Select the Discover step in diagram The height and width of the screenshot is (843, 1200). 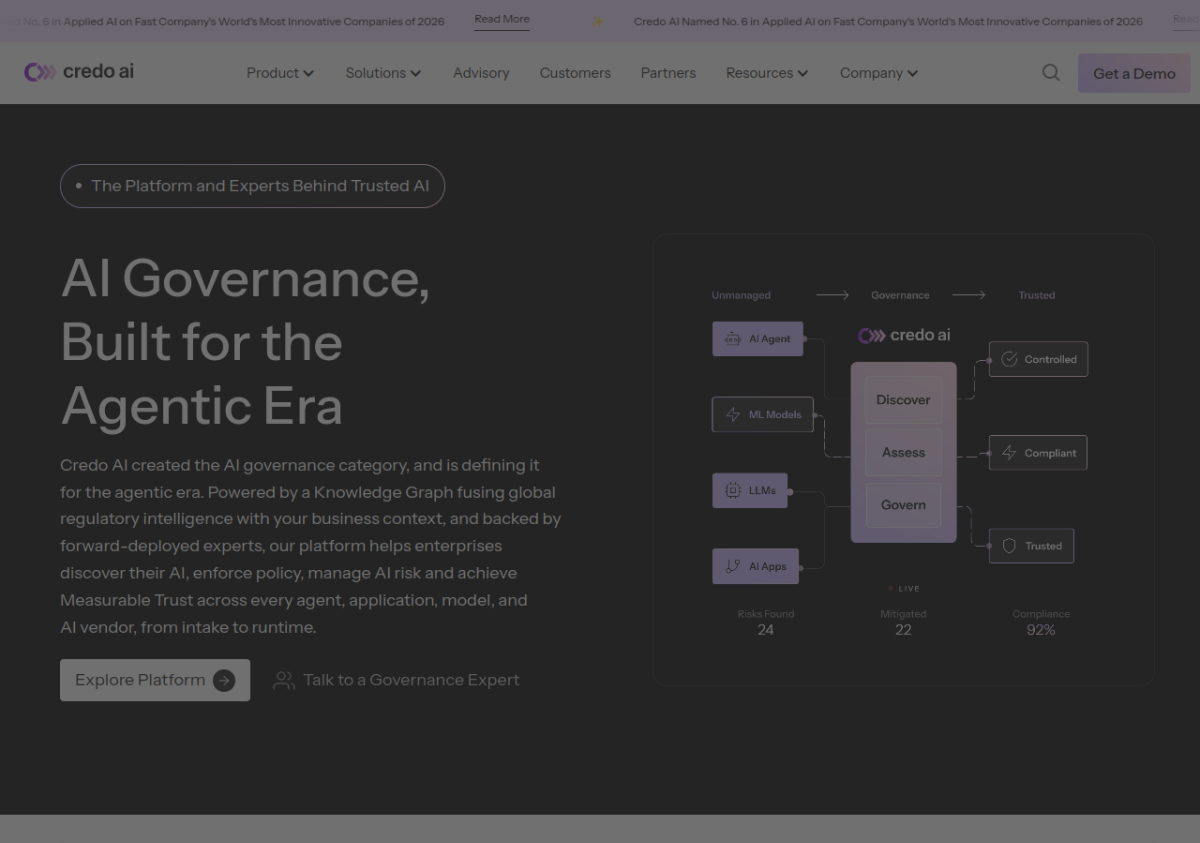[x=903, y=400]
